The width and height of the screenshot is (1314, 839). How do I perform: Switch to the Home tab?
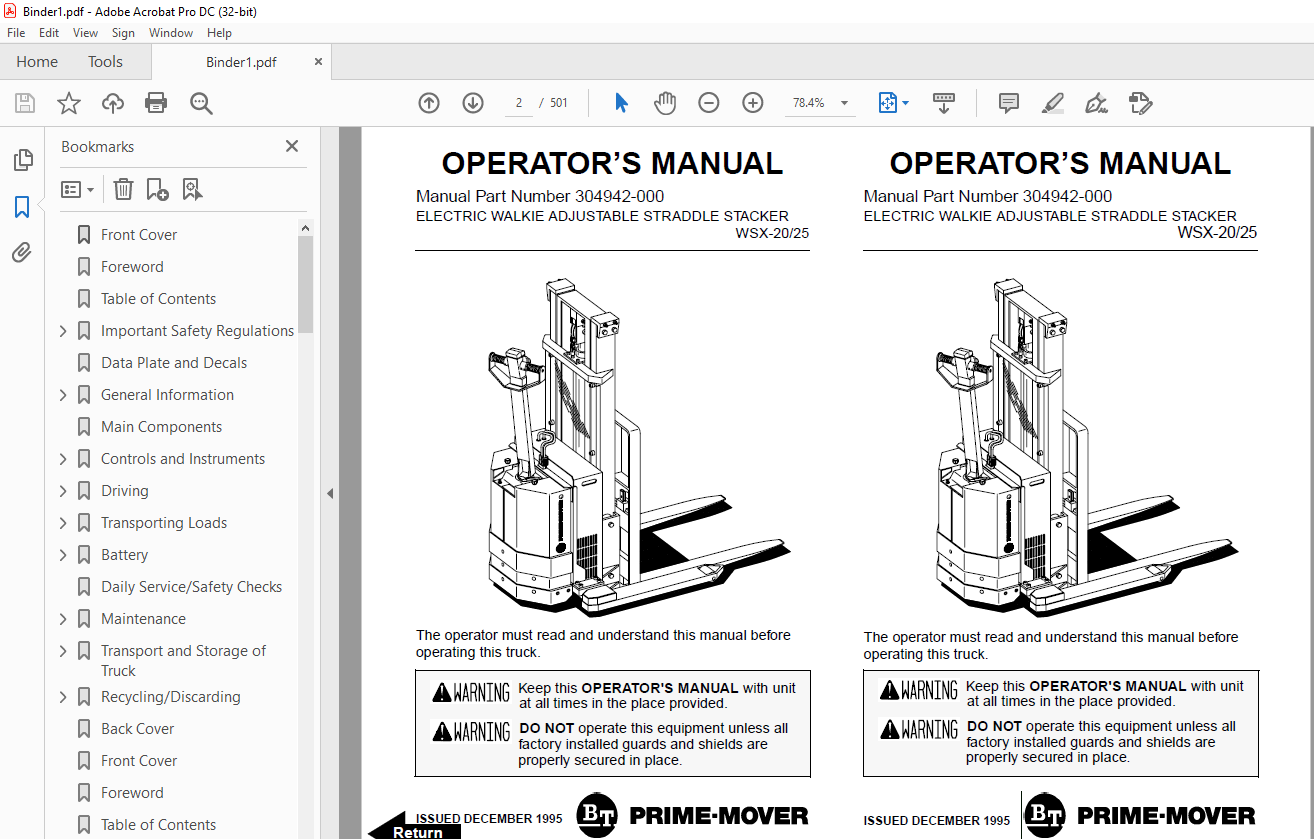(37, 62)
